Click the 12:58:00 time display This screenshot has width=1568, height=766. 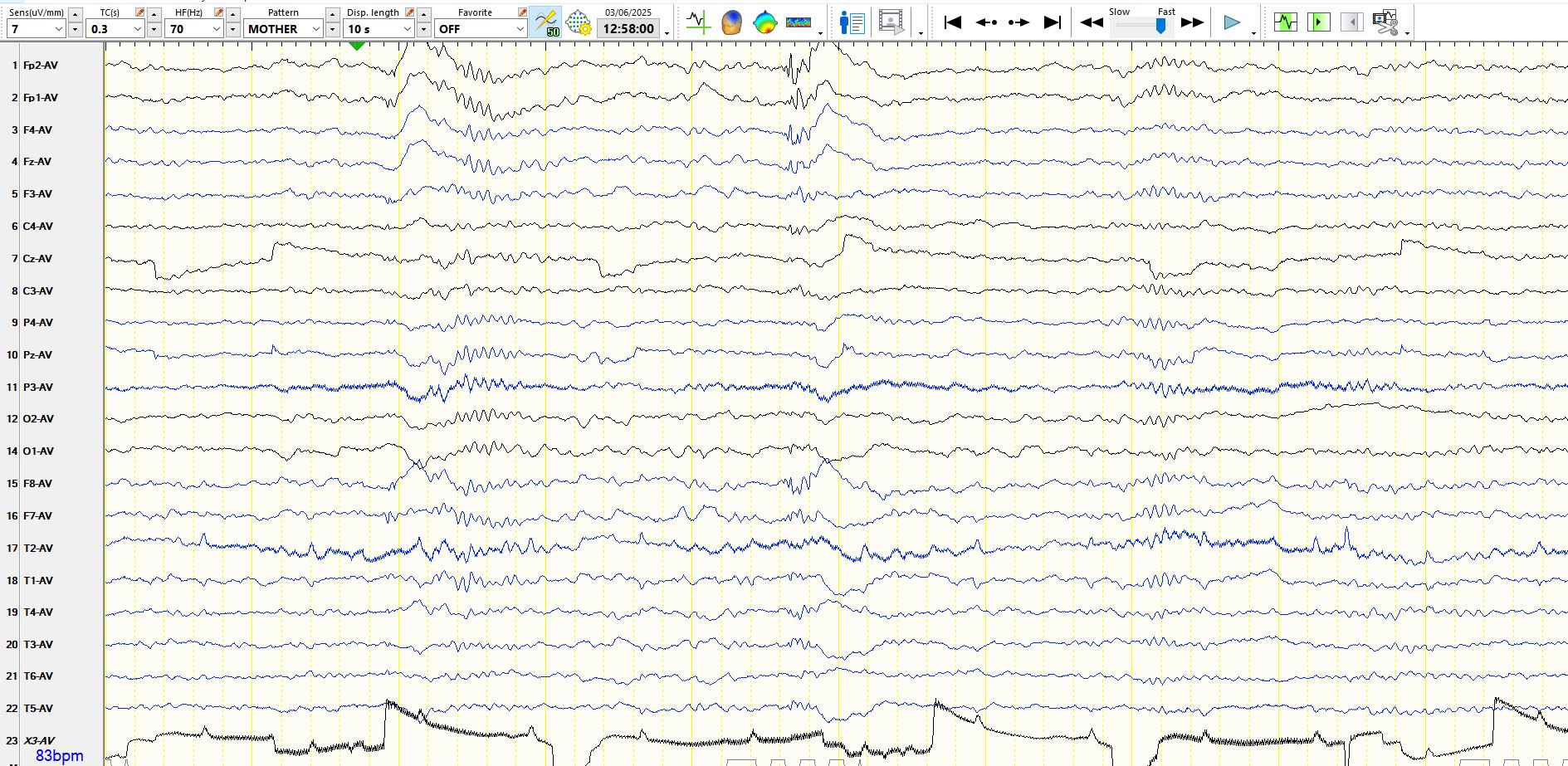(x=628, y=29)
